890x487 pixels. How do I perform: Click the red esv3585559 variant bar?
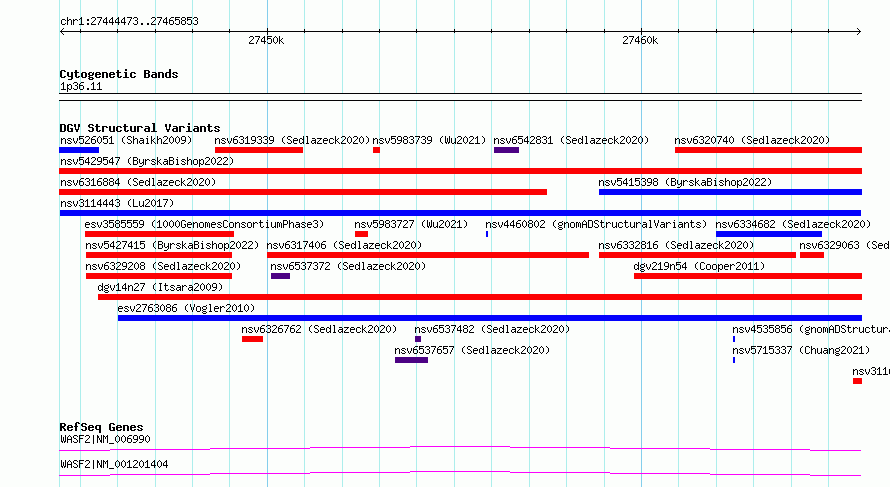159,234
